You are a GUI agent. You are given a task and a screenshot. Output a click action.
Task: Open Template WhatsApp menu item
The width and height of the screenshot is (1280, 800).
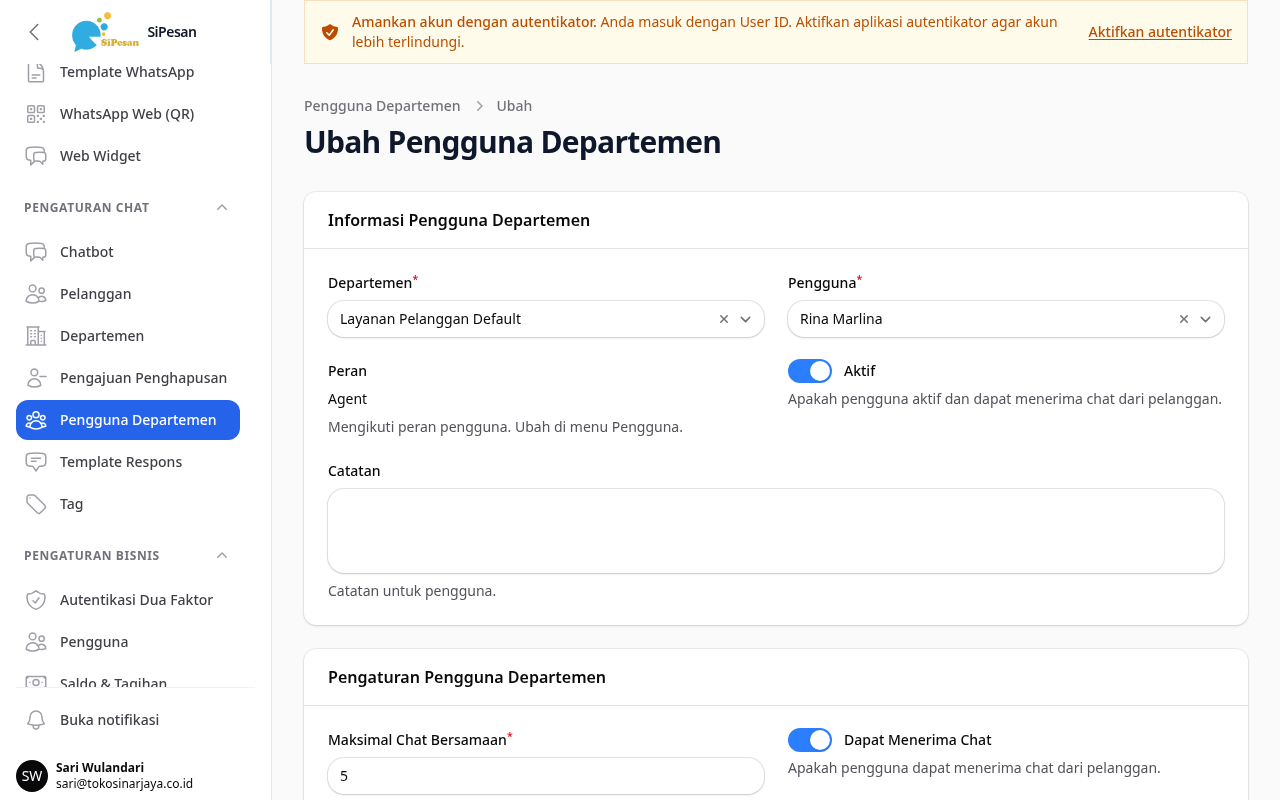tap(128, 72)
